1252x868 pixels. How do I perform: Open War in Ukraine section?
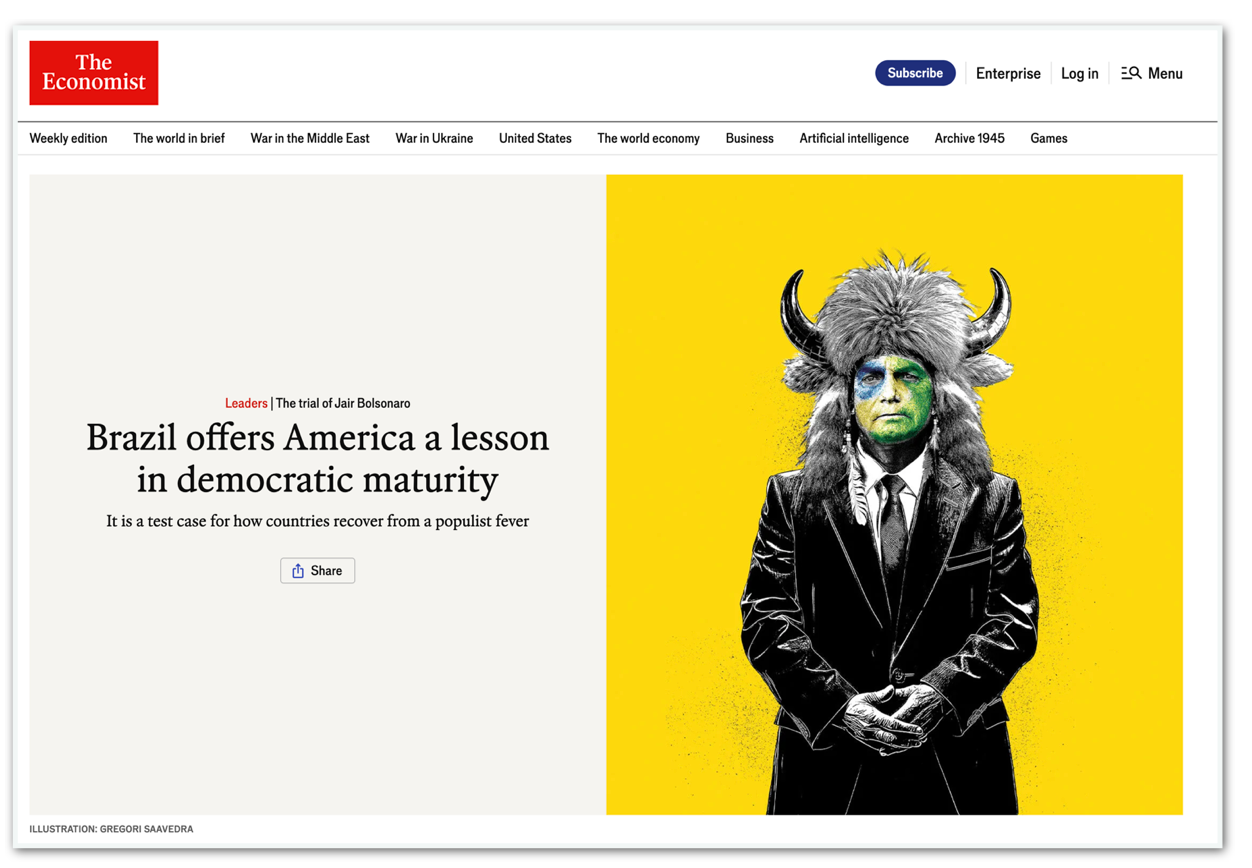[434, 138]
